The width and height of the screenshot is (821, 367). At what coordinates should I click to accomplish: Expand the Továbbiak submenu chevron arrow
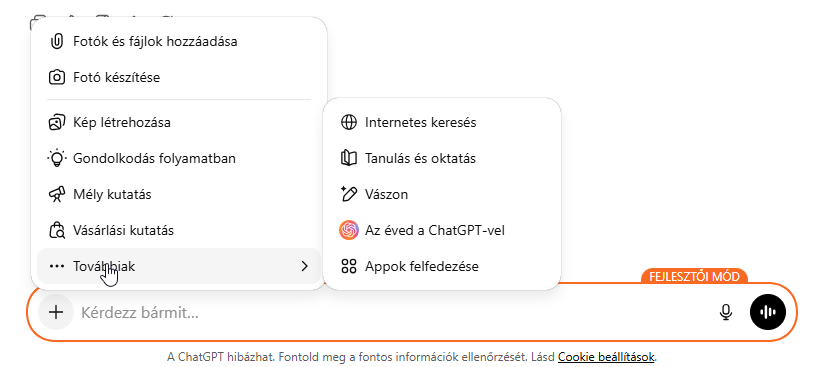click(305, 266)
